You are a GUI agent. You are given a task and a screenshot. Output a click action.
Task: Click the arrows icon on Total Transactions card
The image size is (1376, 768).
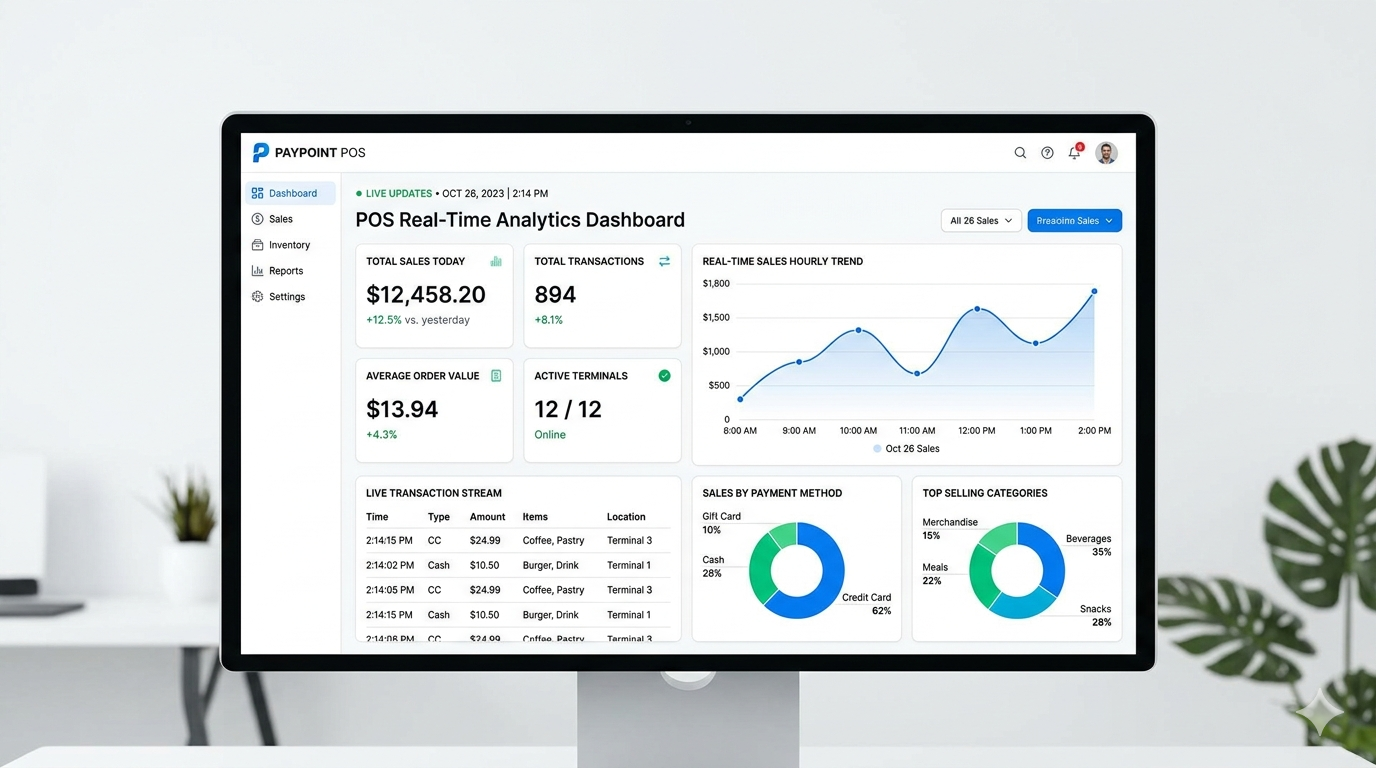point(664,260)
